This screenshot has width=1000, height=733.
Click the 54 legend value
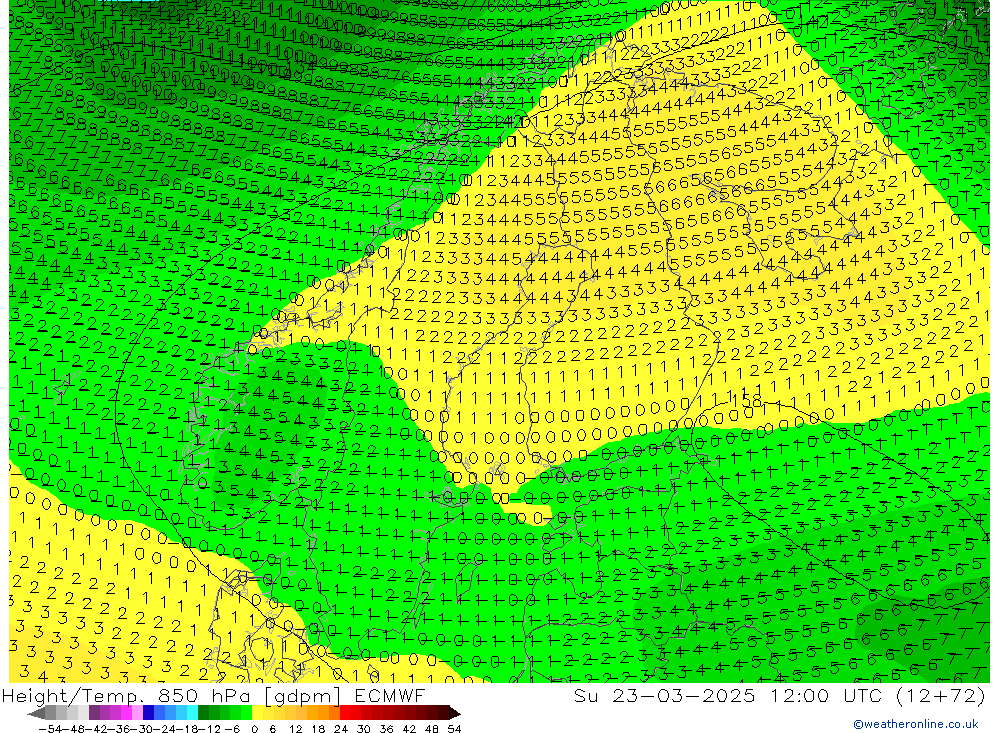[454, 729]
